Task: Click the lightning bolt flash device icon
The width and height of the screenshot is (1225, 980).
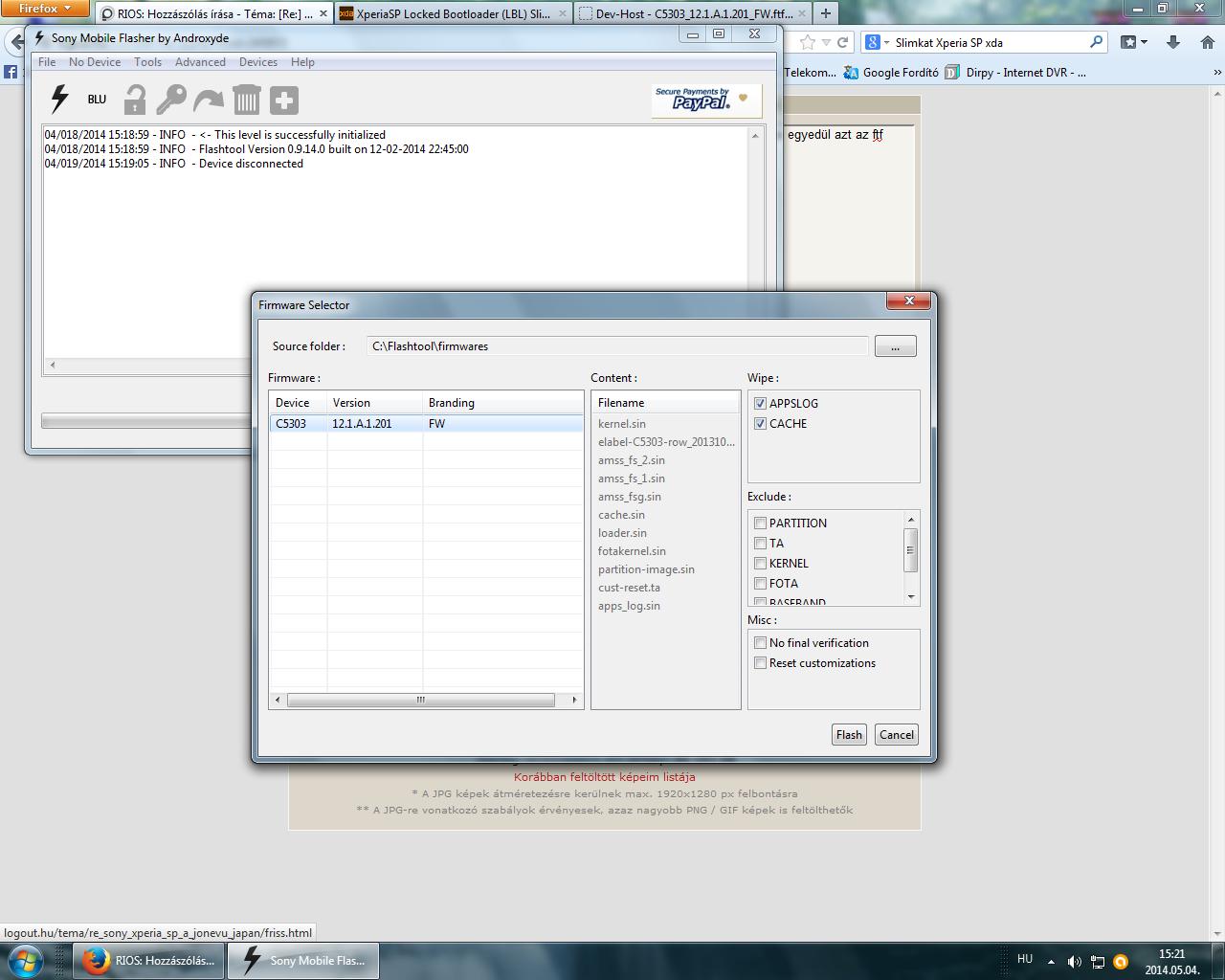Action: click(x=59, y=100)
